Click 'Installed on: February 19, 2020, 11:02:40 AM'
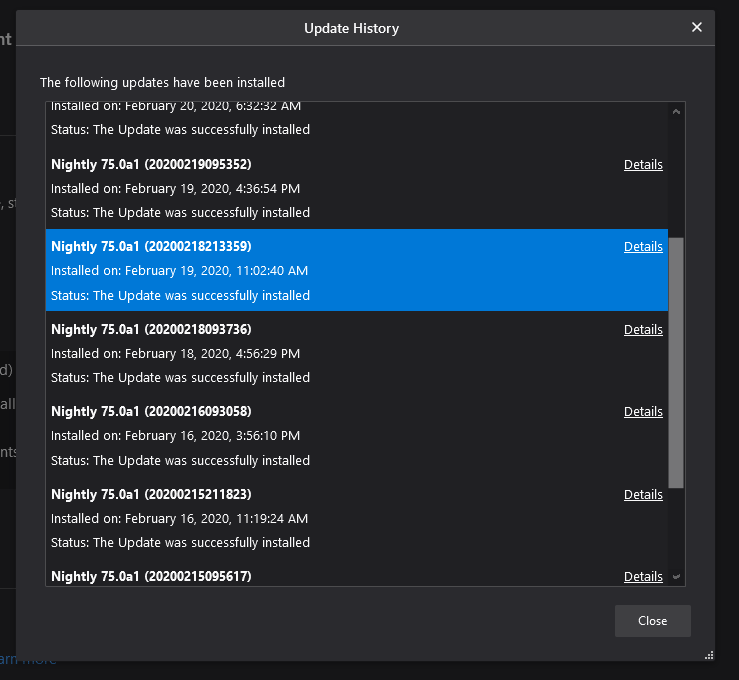This screenshot has height=680, width=739. 179,270
